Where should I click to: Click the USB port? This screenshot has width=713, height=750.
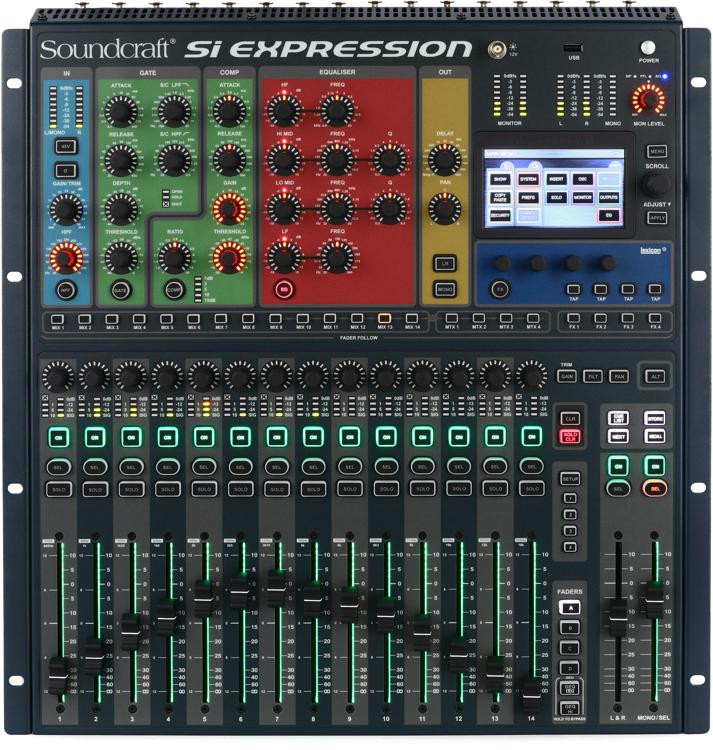tap(573, 48)
